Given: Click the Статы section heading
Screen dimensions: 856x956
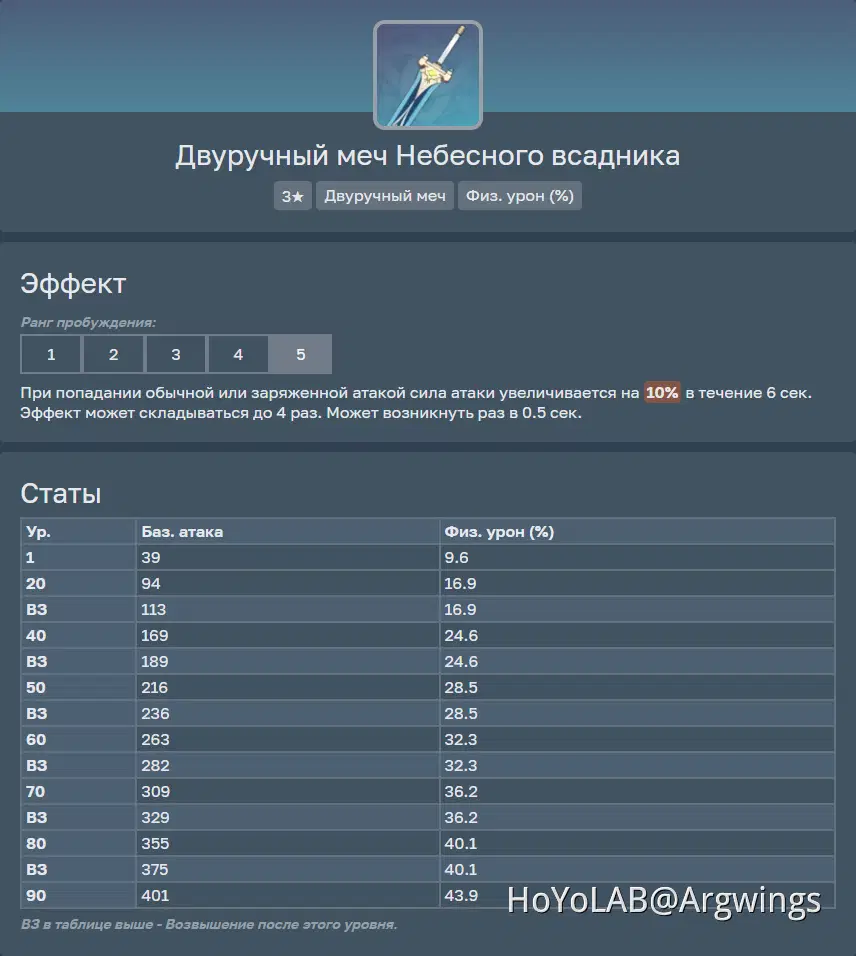Looking at the screenshot, I should 58,493.
